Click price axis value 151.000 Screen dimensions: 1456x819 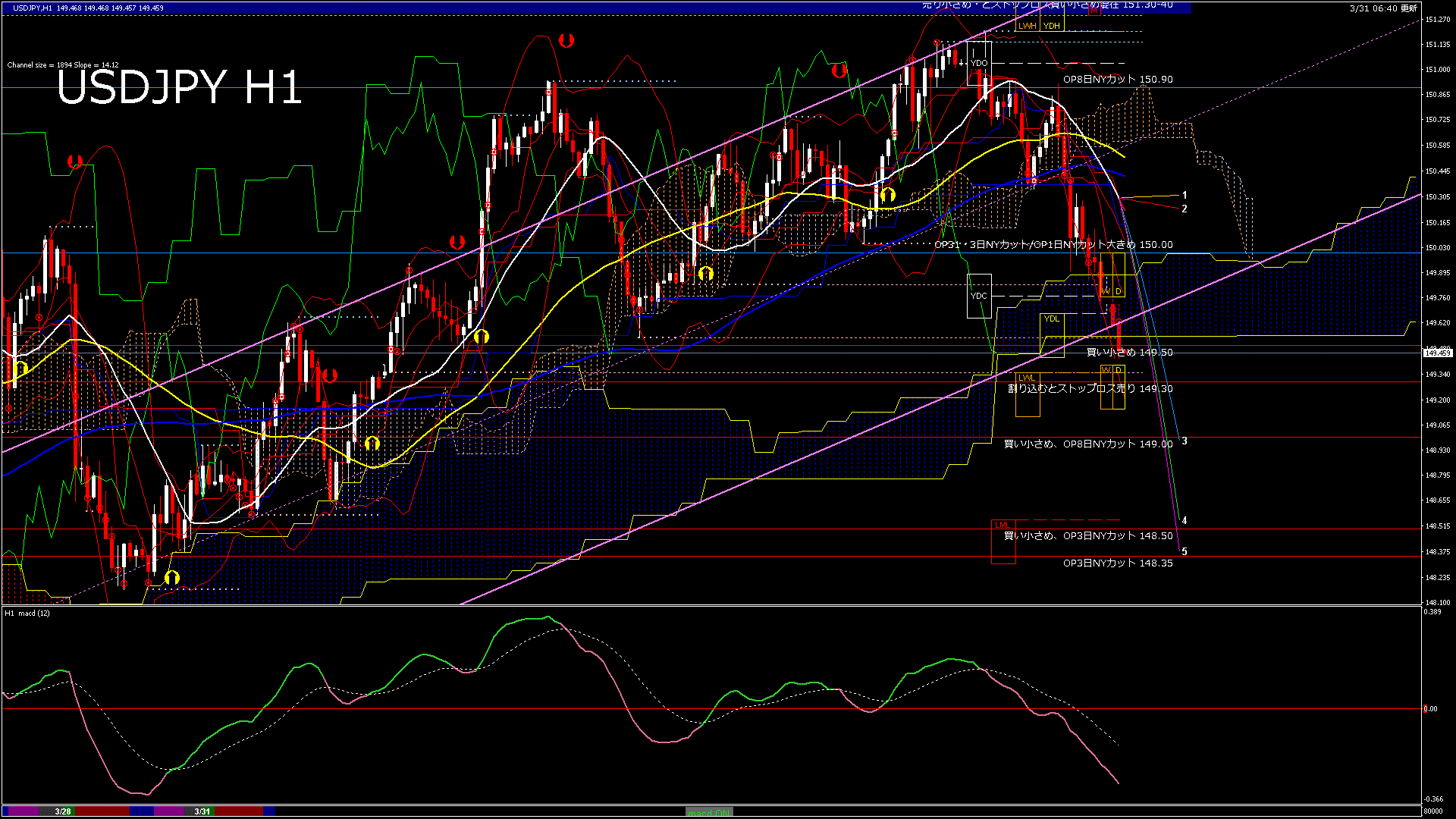tap(1438, 70)
